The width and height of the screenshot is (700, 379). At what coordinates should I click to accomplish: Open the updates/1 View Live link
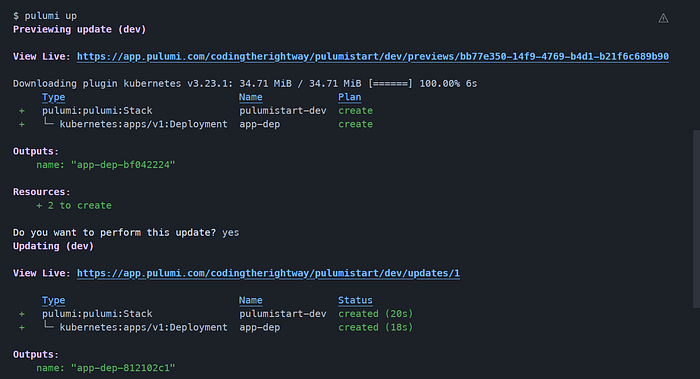268,273
